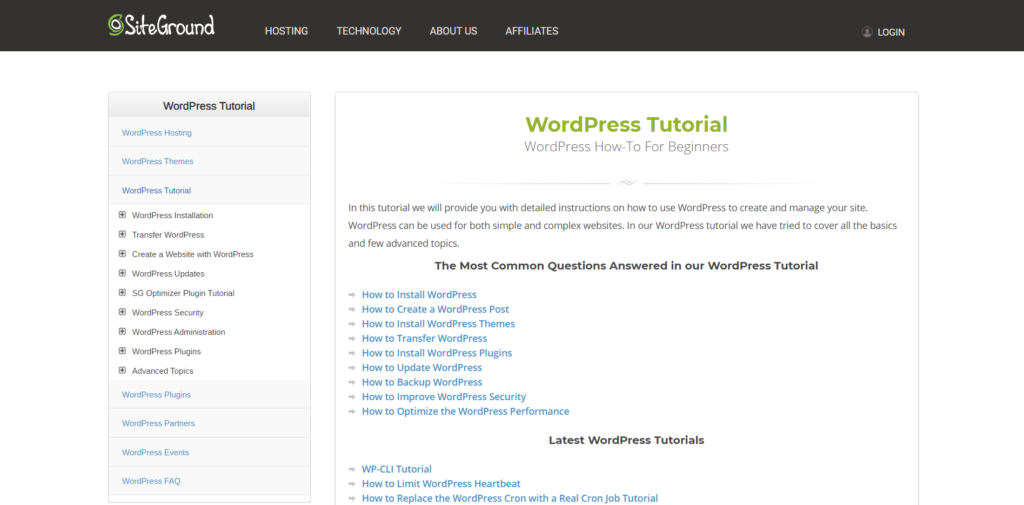Open WordPress Partners in the sidebar
Image resolution: width=1024 pixels, height=505 pixels.
(x=158, y=423)
